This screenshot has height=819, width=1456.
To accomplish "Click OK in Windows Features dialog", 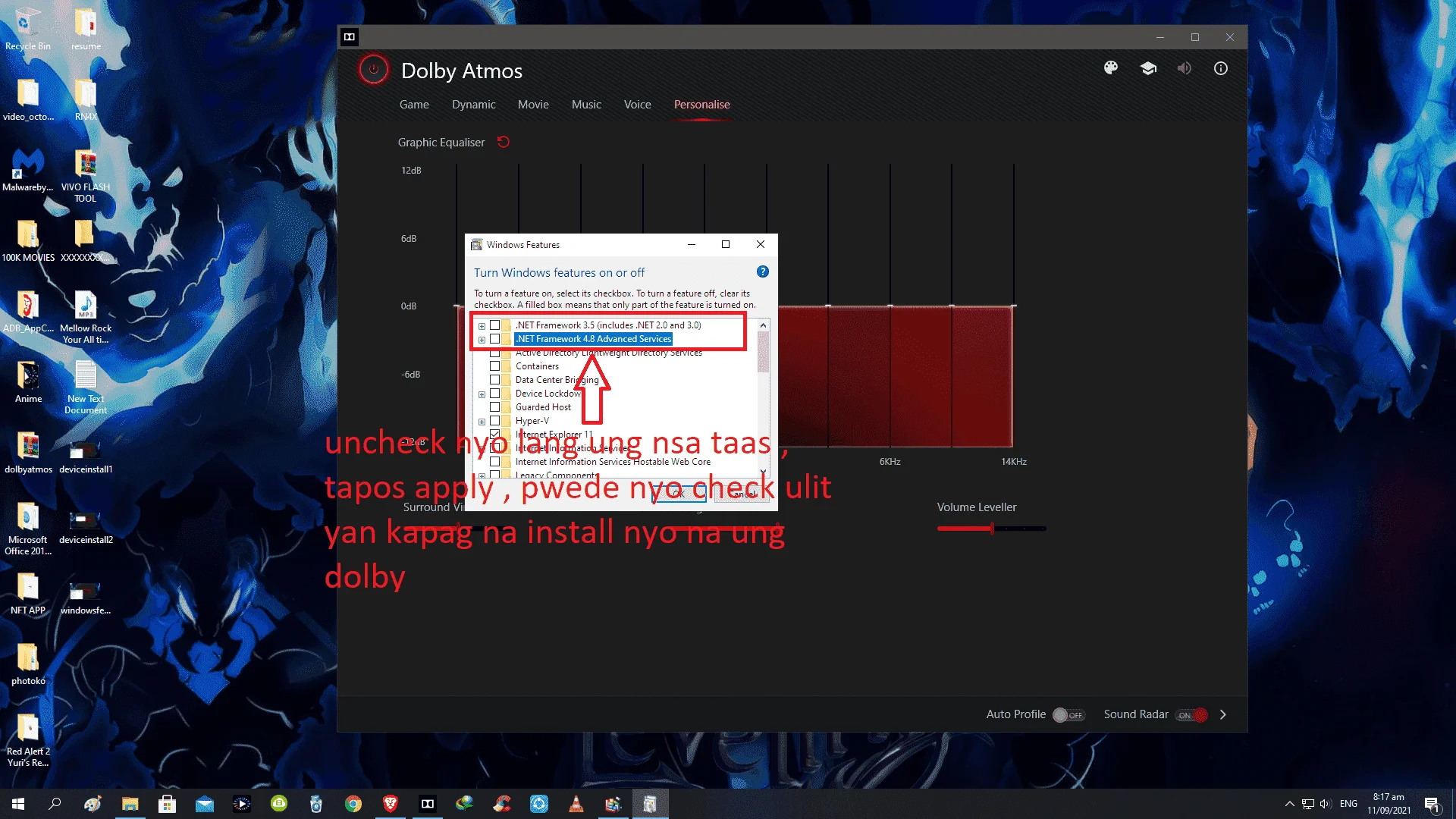I will (x=679, y=494).
